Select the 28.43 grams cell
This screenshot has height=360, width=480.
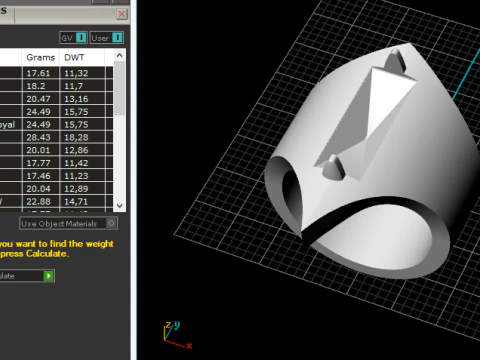[41, 137]
